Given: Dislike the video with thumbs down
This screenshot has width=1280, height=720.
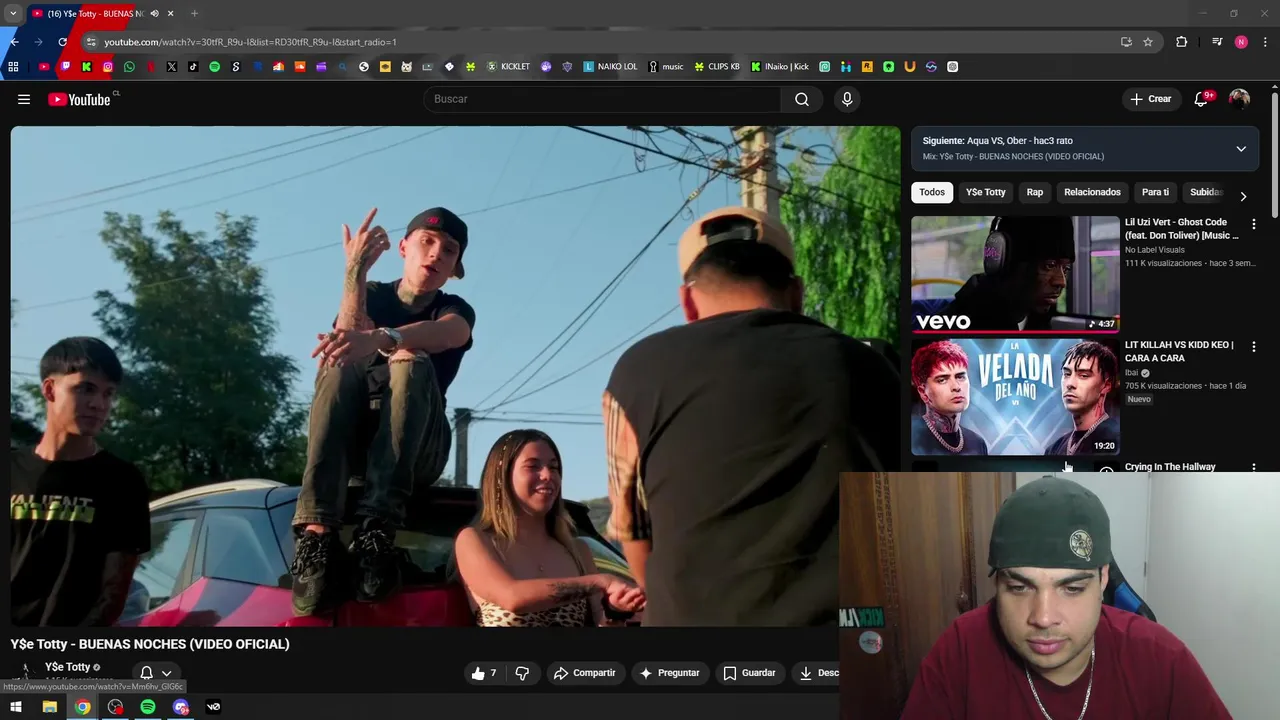Looking at the screenshot, I should coord(522,673).
